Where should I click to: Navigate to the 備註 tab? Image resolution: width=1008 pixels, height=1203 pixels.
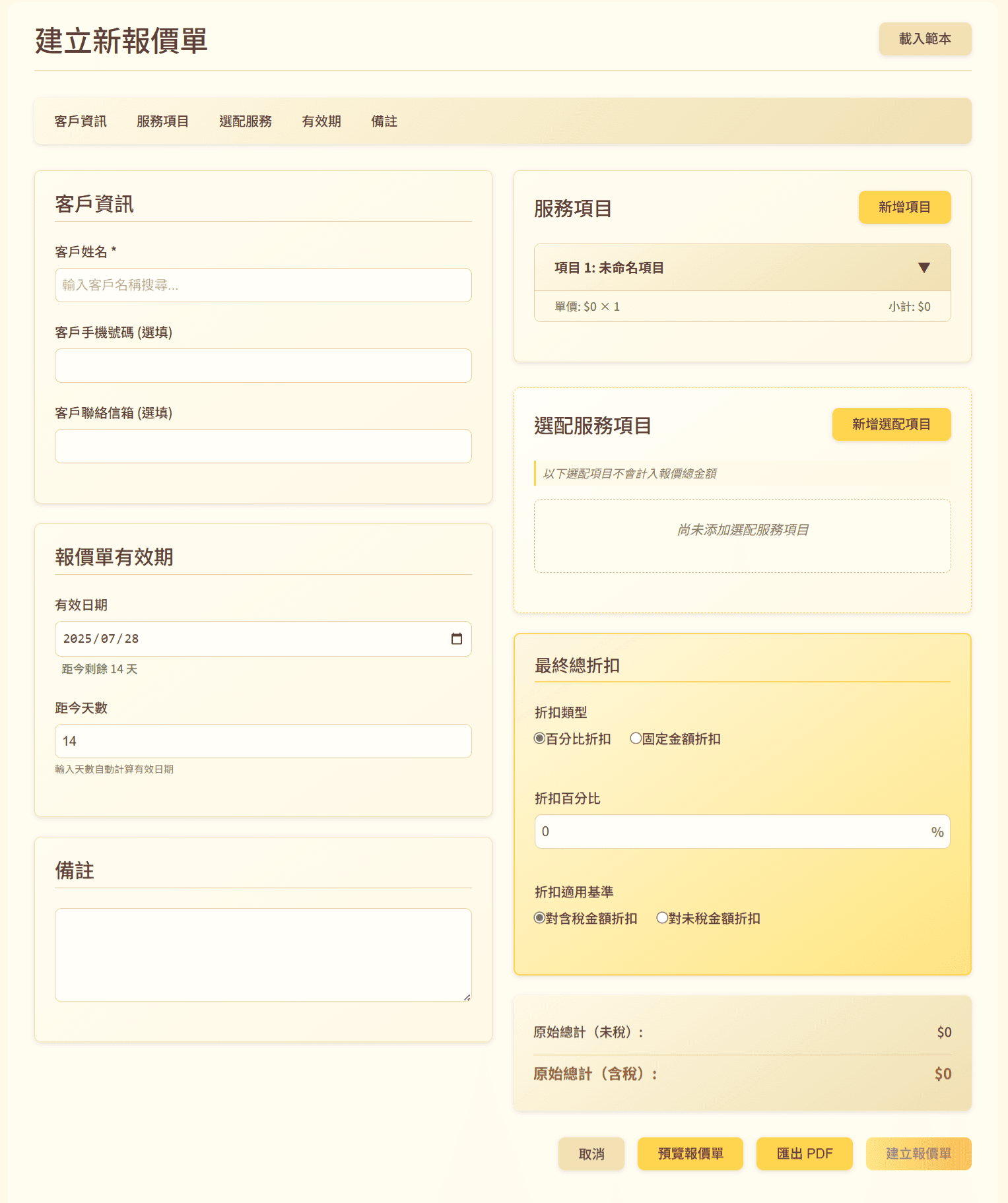(x=384, y=121)
